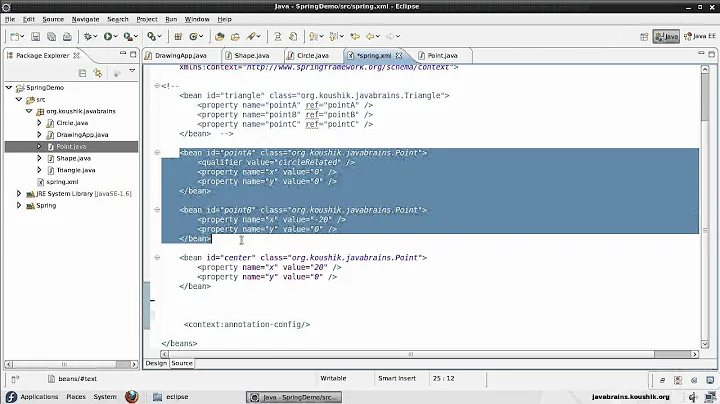Click the Applications menu in GNOME panel
This screenshot has height=404, width=720.
[38, 397]
